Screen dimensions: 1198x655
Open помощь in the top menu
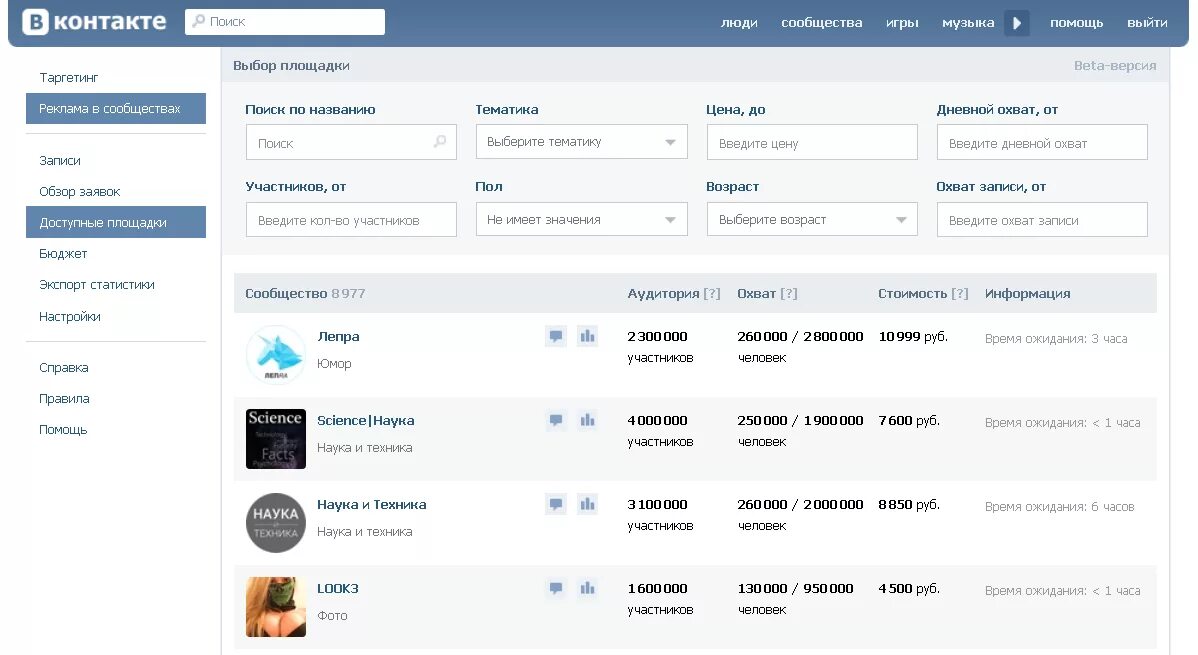coord(1077,23)
